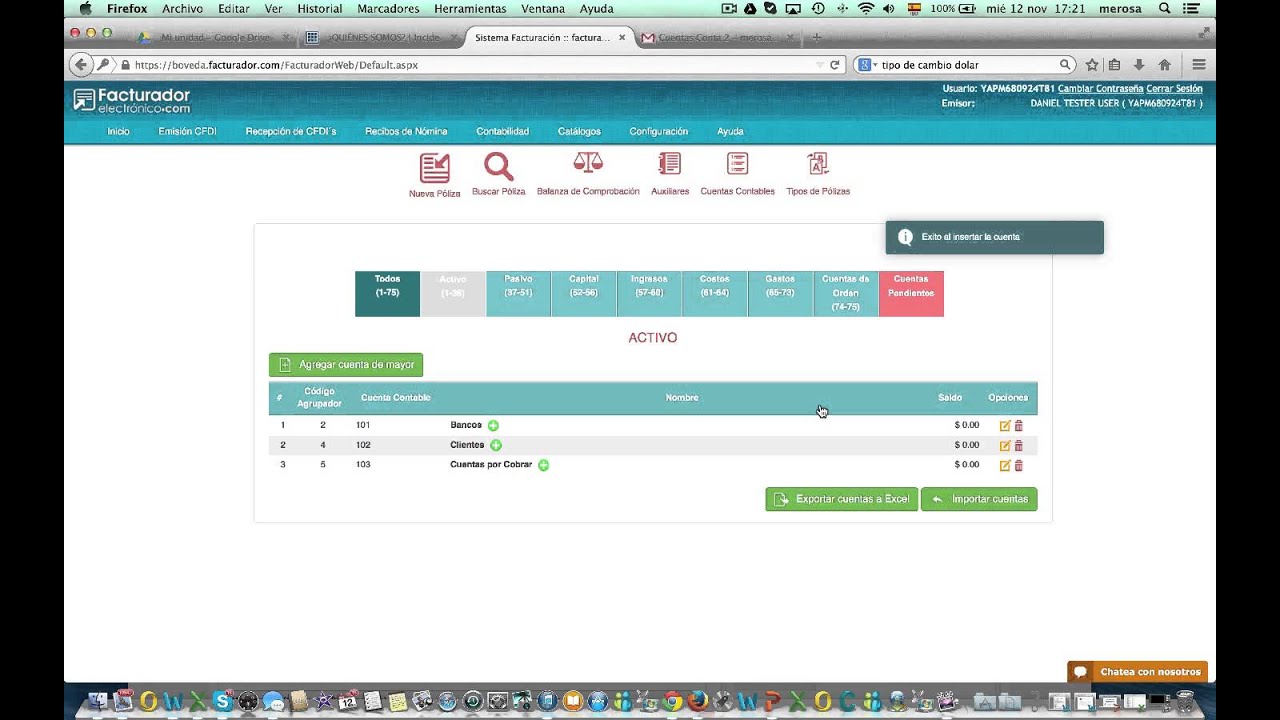1280x720 pixels.
Task: Select the Ingresos (57-60) tab
Action: coord(649,294)
